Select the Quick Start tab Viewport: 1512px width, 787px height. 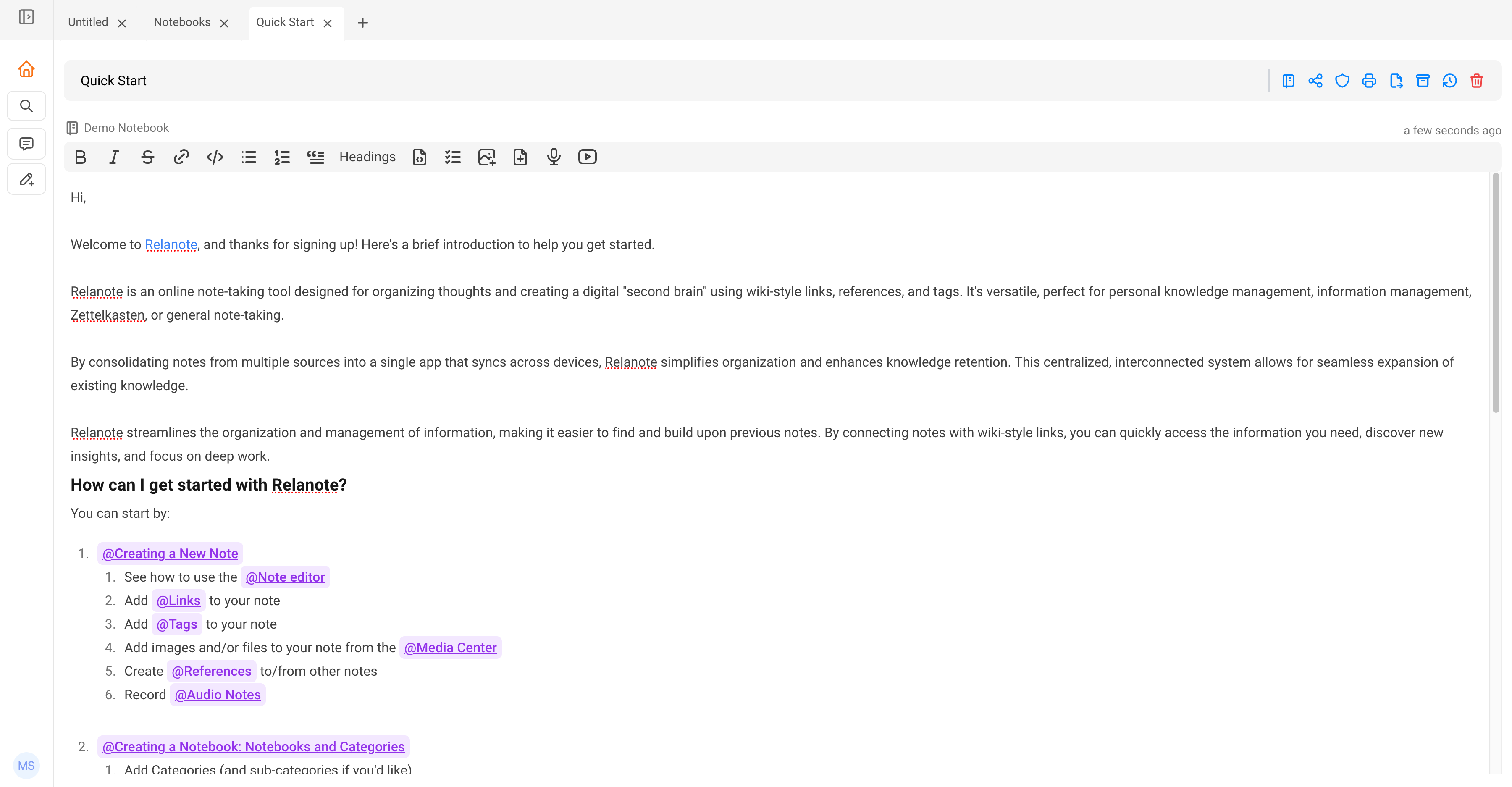[x=285, y=22]
